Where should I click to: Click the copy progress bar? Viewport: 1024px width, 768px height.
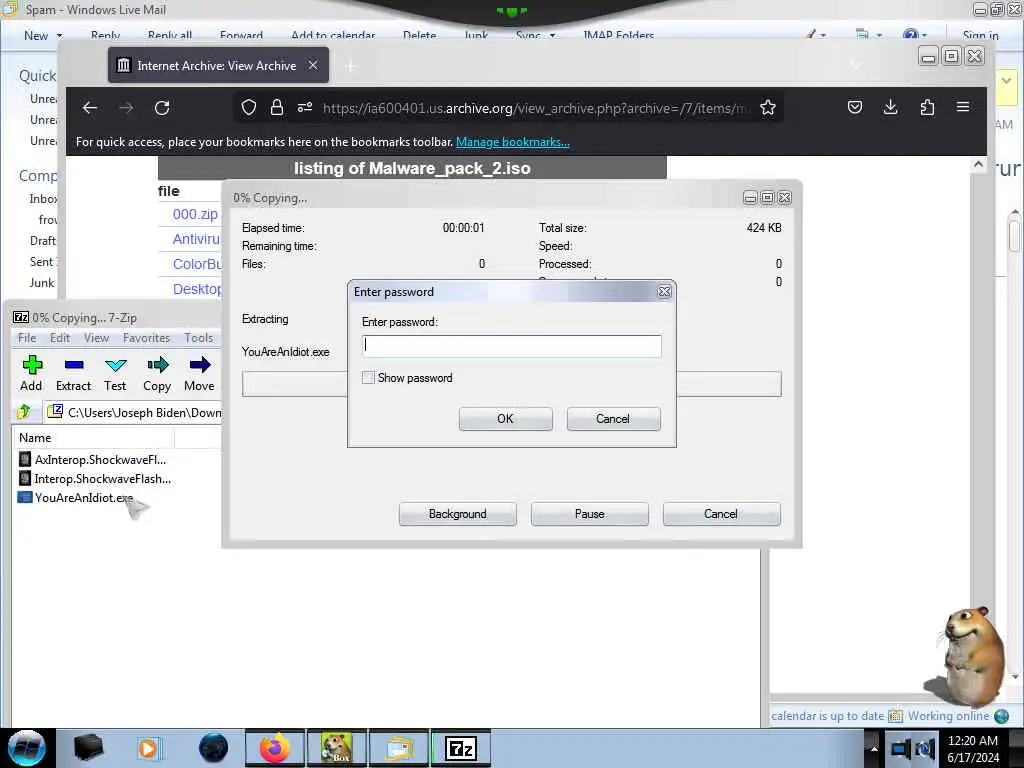[511, 383]
